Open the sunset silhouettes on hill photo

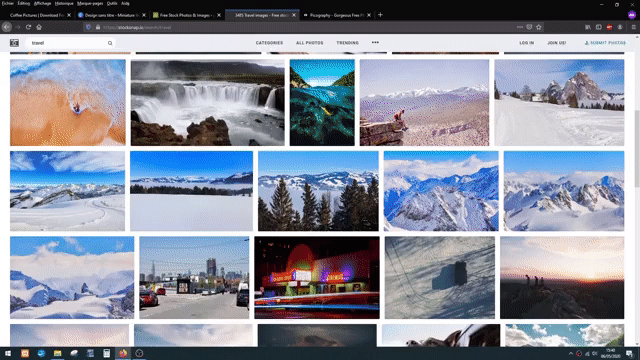[562, 278]
